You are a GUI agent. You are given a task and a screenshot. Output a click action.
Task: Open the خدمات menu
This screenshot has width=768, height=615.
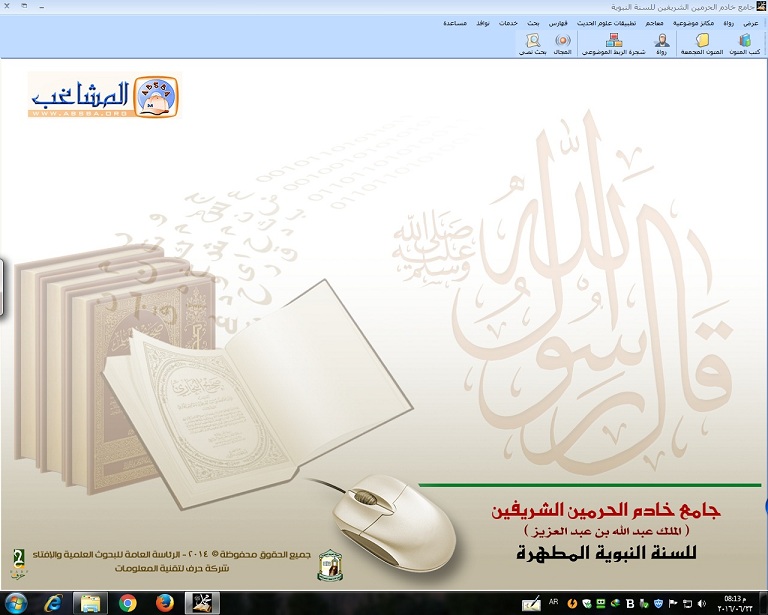point(508,24)
